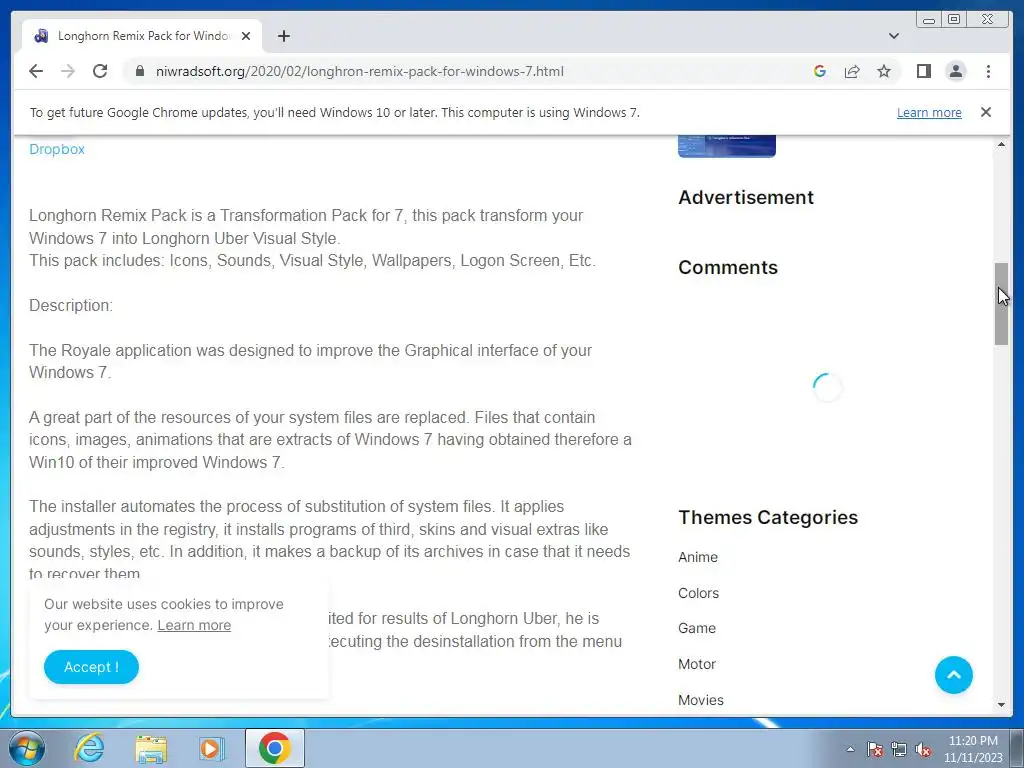Open the Action Center flag icon
The width and height of the screenshot is (1024, 768).
(x=875, y=749)
